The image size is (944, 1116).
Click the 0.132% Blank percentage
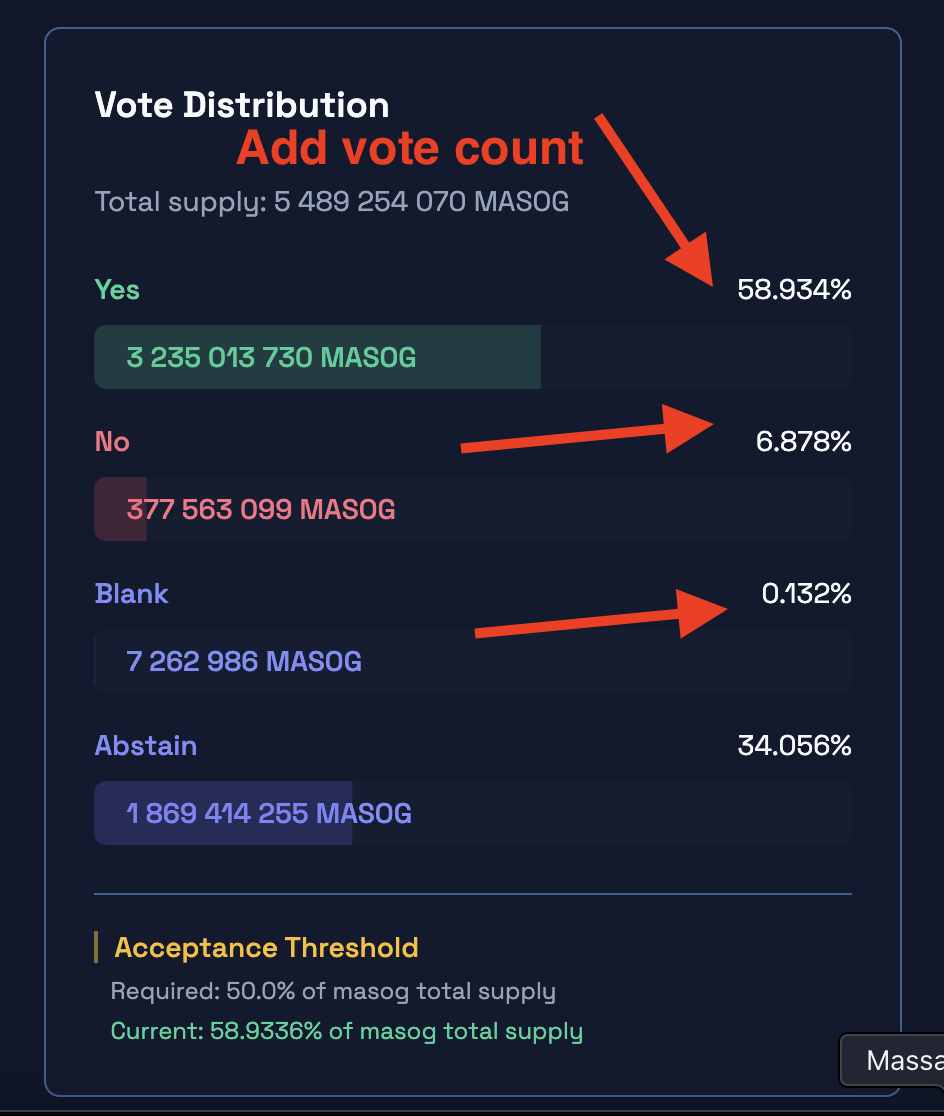(x=806, y=594)
